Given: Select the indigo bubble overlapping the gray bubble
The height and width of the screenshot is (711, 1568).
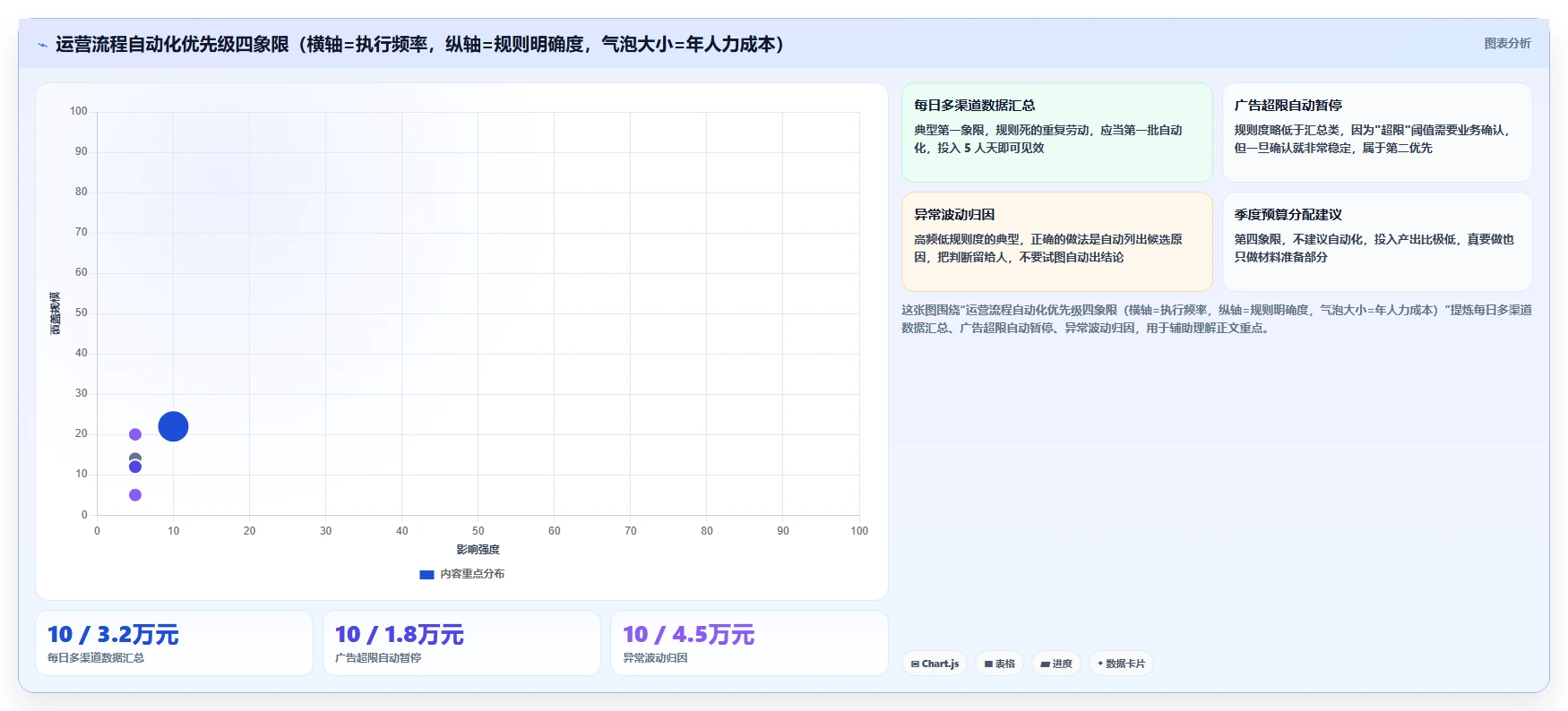Looking at the screenshot, I should click(x=135, y=467).
